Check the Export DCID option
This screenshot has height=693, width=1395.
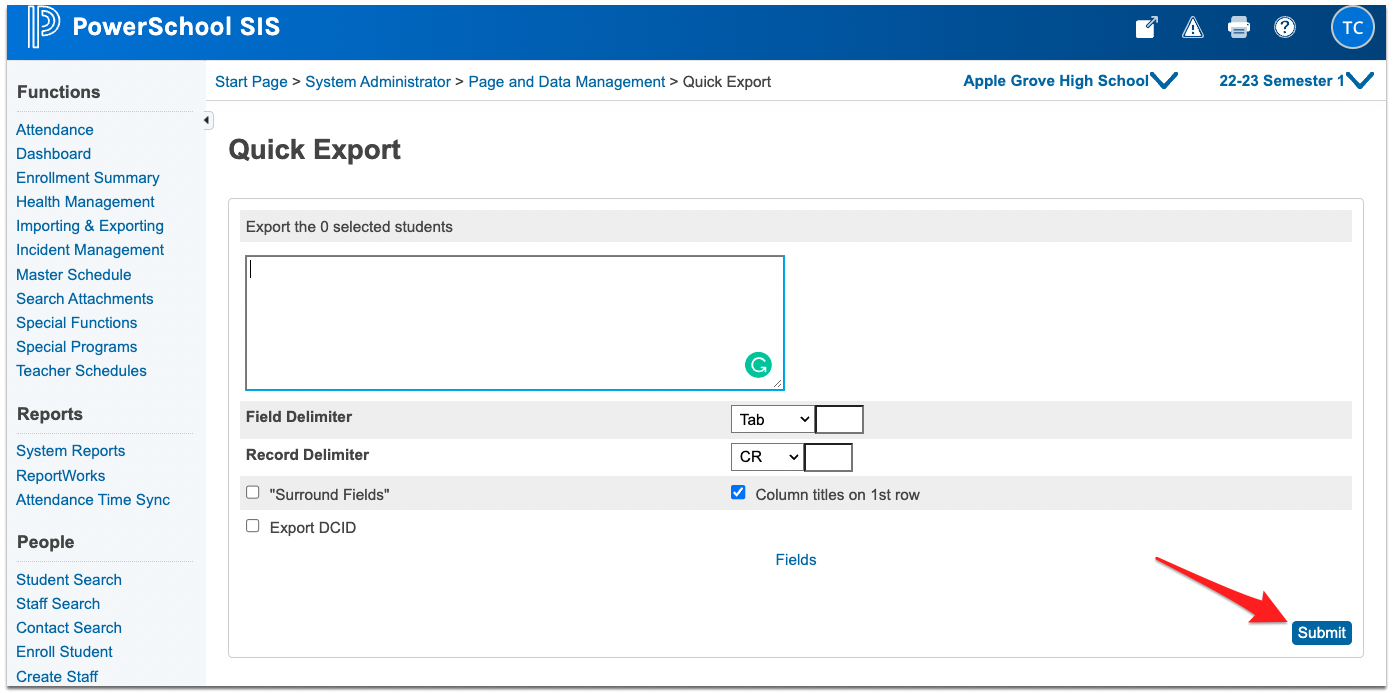click(x=252, y=525)
